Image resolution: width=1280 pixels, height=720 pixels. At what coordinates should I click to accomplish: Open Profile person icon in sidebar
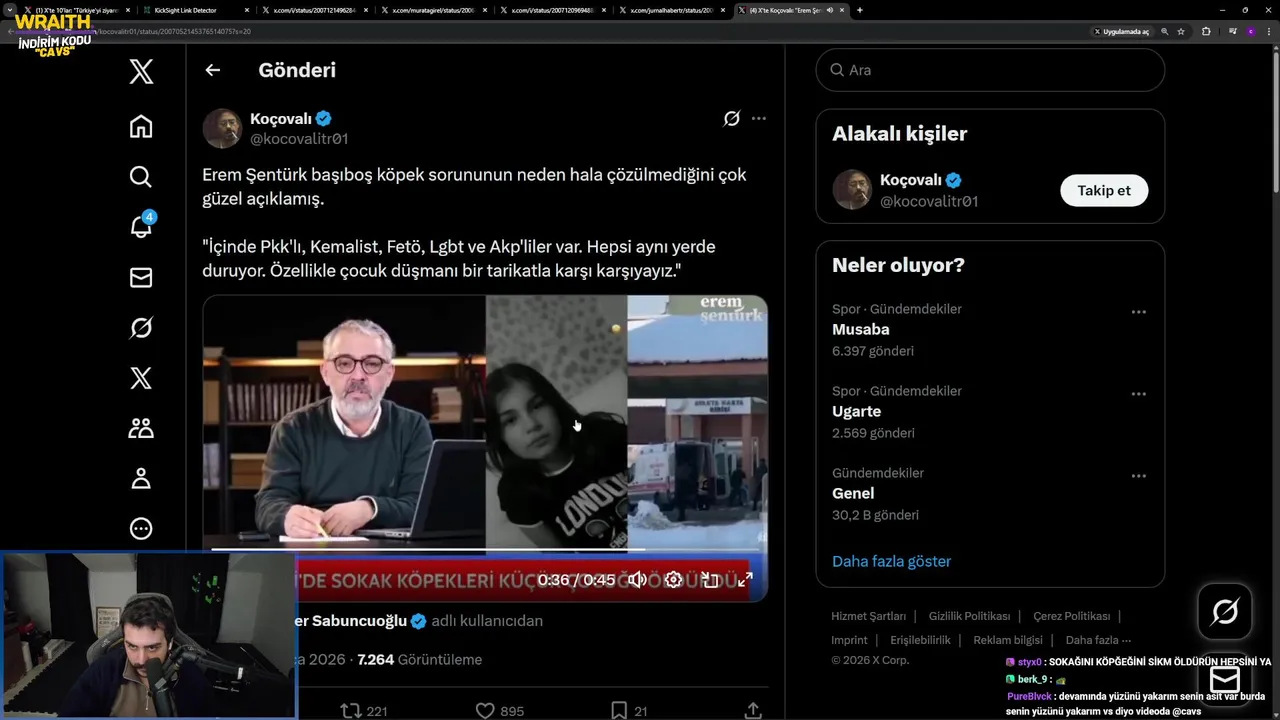141,479
